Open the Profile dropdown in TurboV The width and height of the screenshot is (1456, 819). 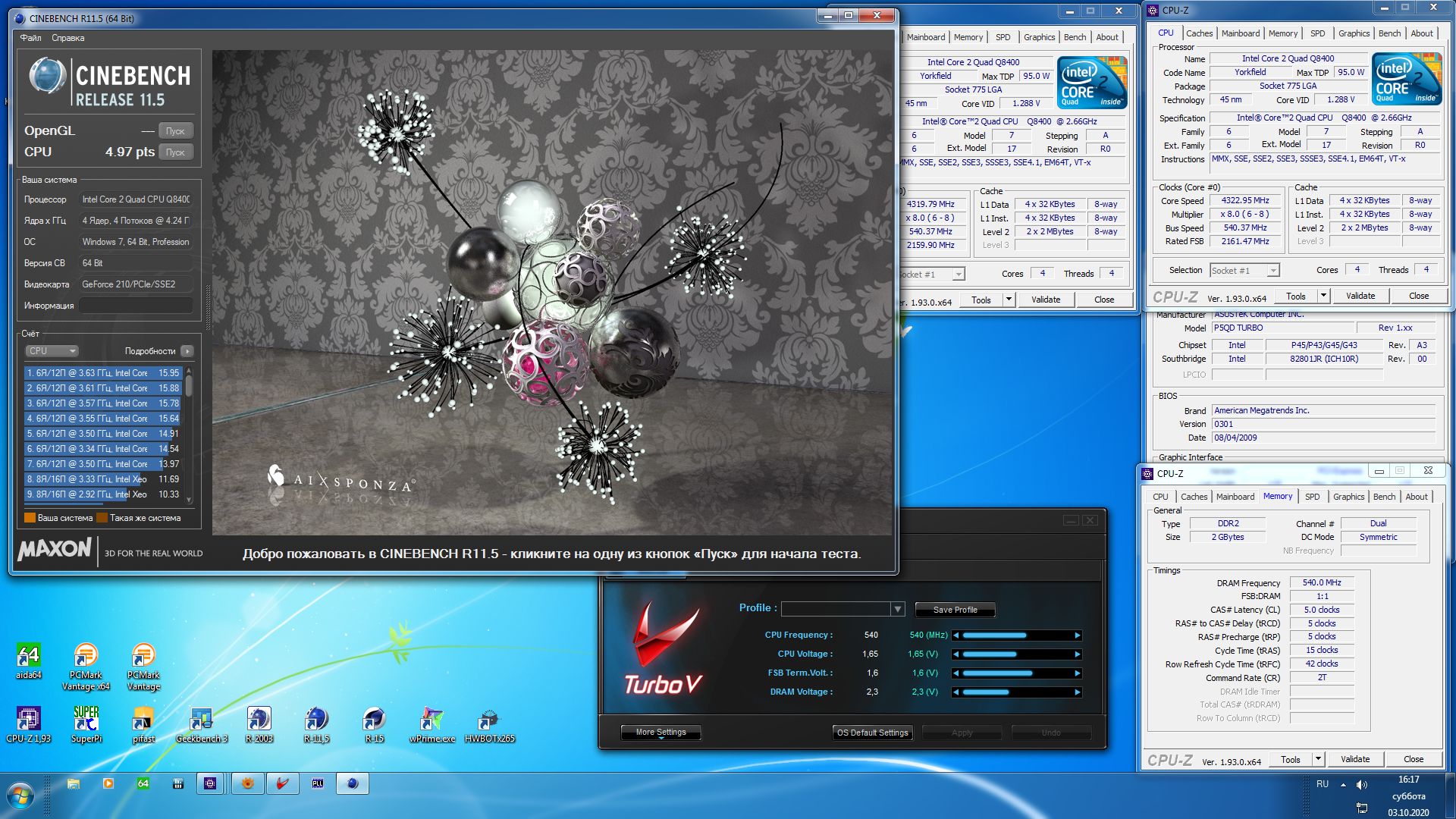click(x=898, y=609)
